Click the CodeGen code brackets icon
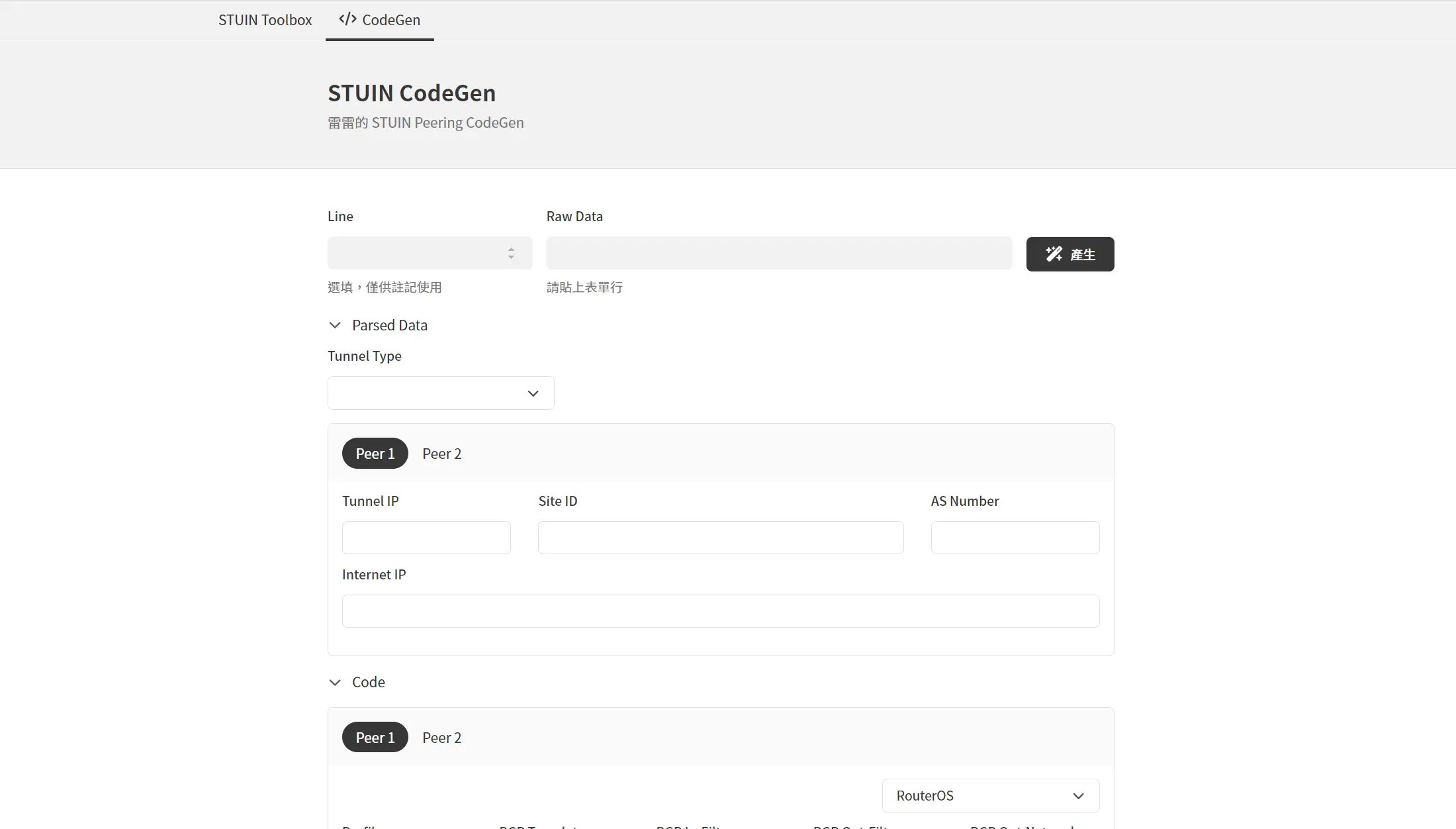The height and width of the screenshot is (829, 1456). pyautogui.click(x=347, y=19)
